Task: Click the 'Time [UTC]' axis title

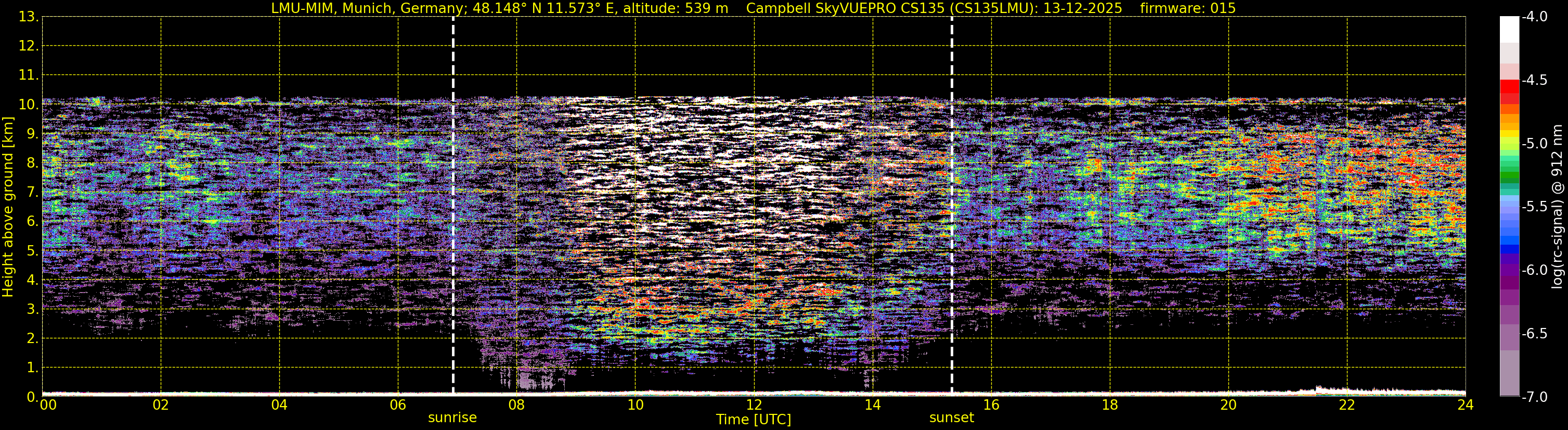Action: [x=754, y=420]
